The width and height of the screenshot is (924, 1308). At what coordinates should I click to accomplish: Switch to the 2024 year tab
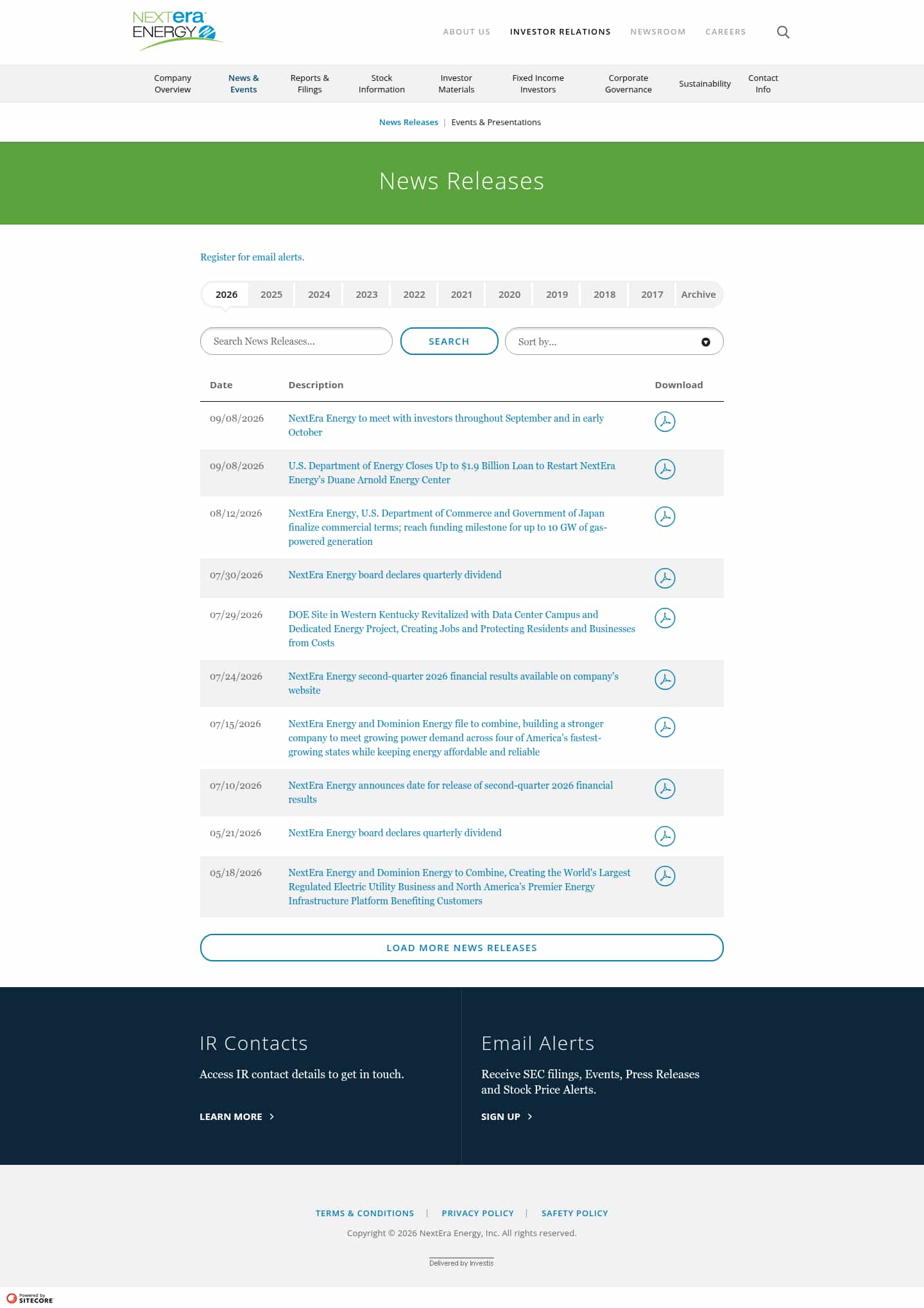(x=319, y=295)
